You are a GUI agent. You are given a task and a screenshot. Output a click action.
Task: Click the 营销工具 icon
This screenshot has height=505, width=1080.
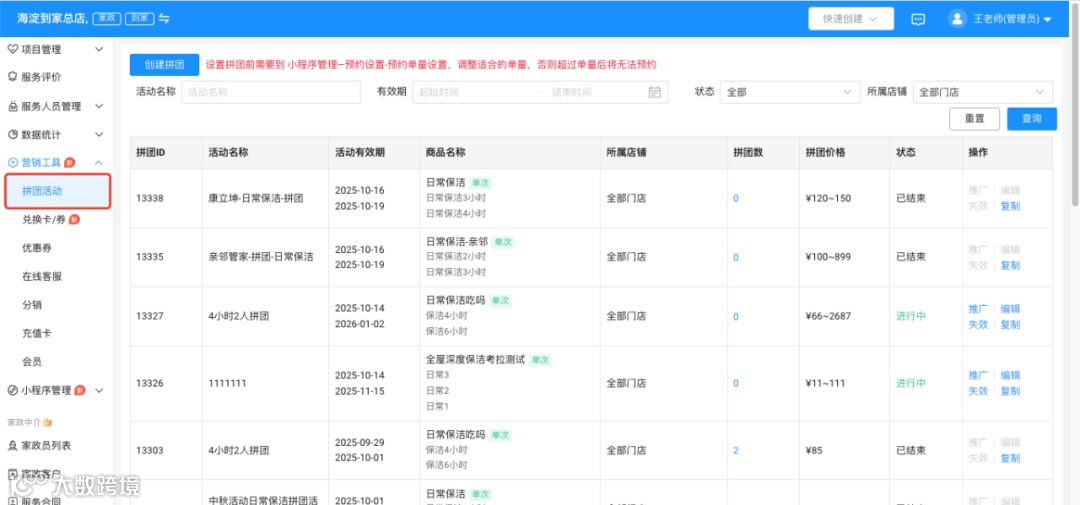12,163
